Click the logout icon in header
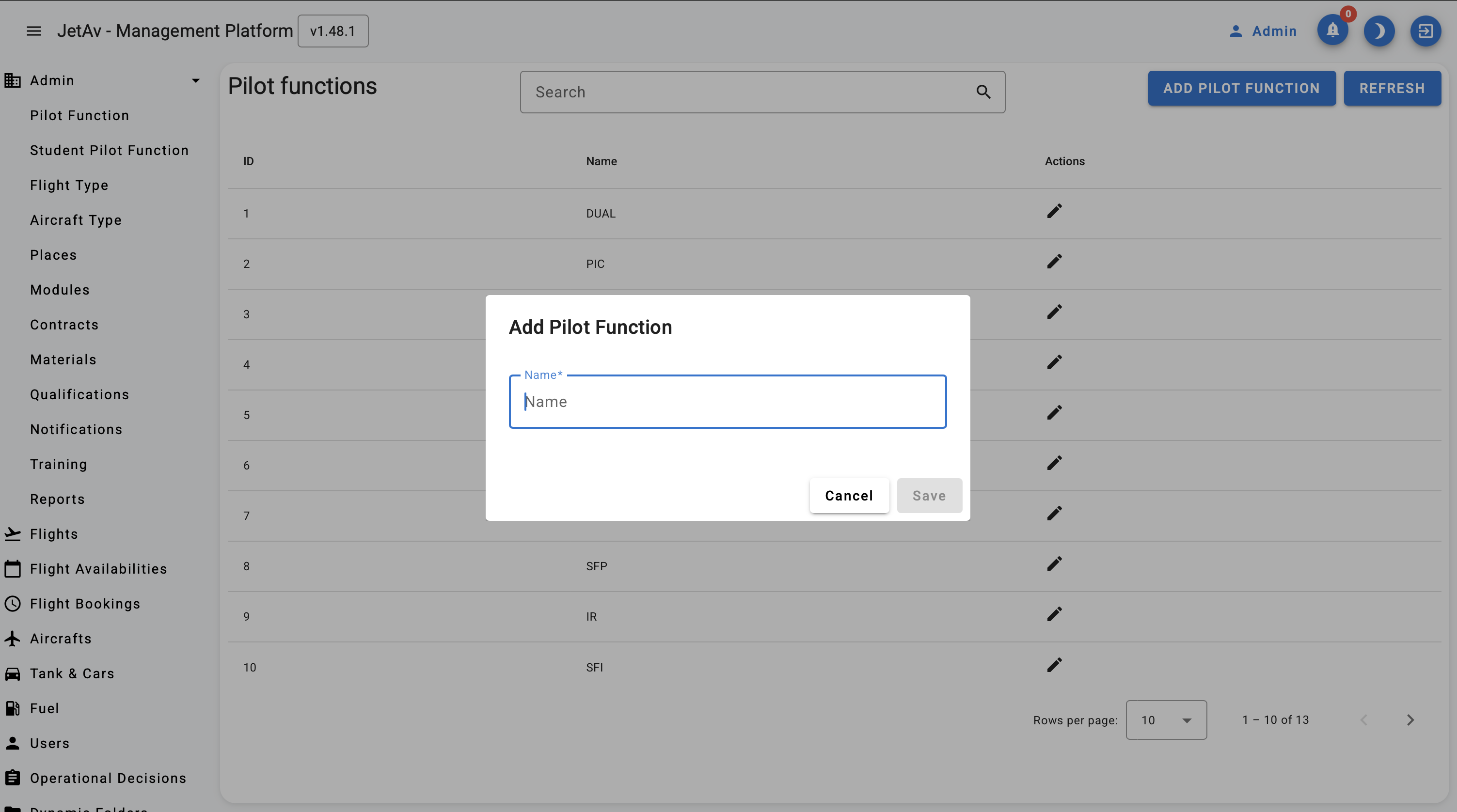This screenshot has height=812, width=1457. click(1425, 31)
